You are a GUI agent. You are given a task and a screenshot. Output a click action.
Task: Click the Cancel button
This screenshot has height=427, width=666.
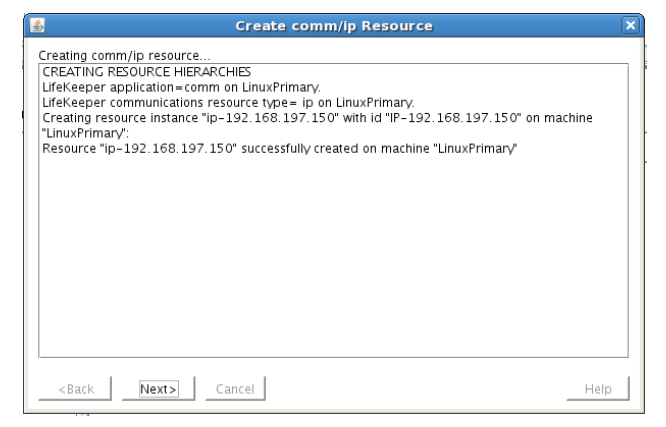(235, 388)
